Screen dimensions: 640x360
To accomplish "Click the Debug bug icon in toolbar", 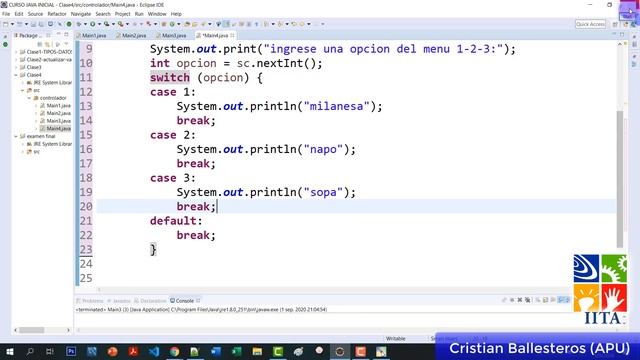I will (79, 24).
